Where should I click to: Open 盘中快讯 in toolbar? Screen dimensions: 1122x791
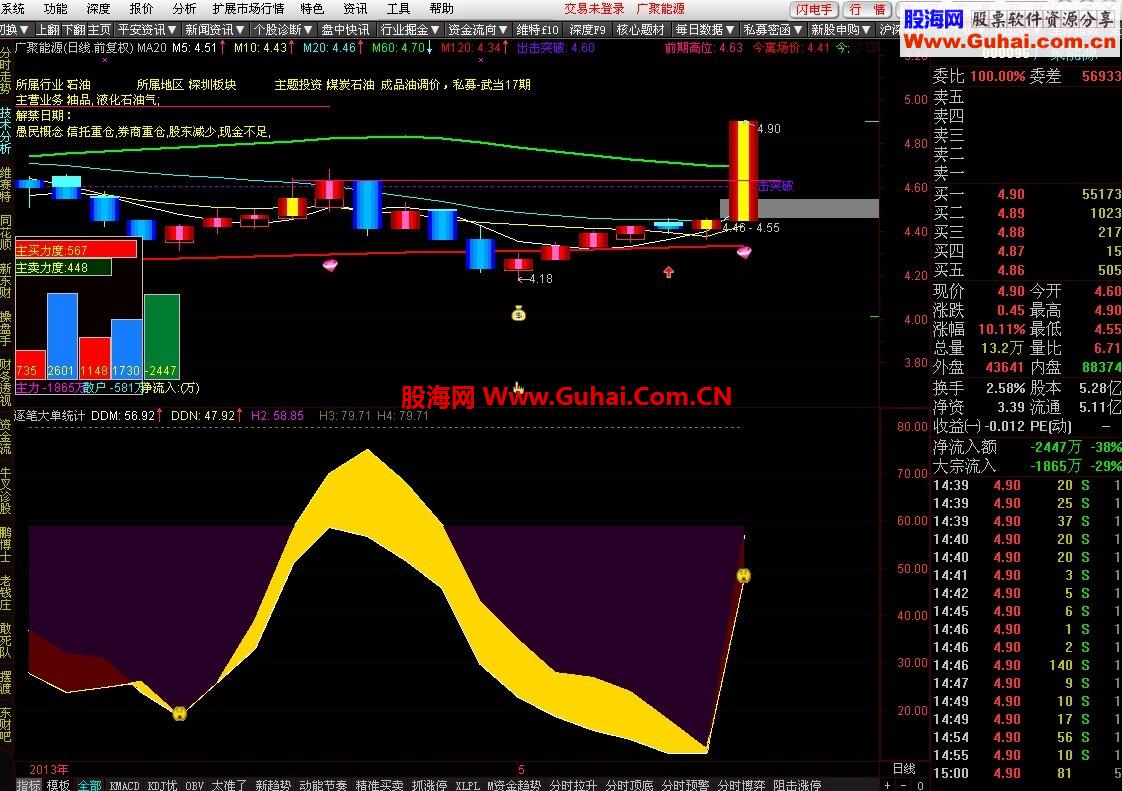coord(346,29)
